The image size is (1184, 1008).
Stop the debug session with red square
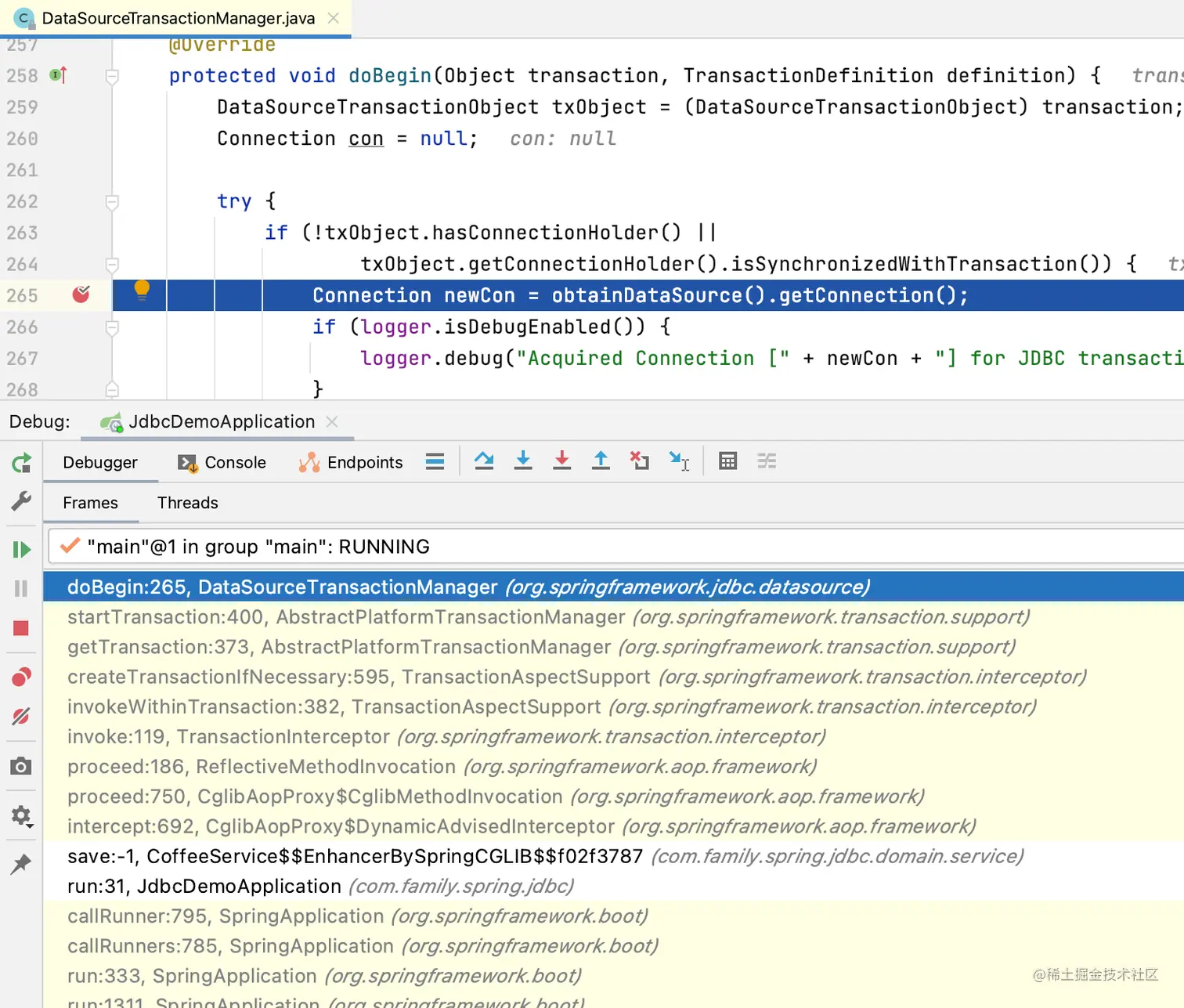click(21, 628)
